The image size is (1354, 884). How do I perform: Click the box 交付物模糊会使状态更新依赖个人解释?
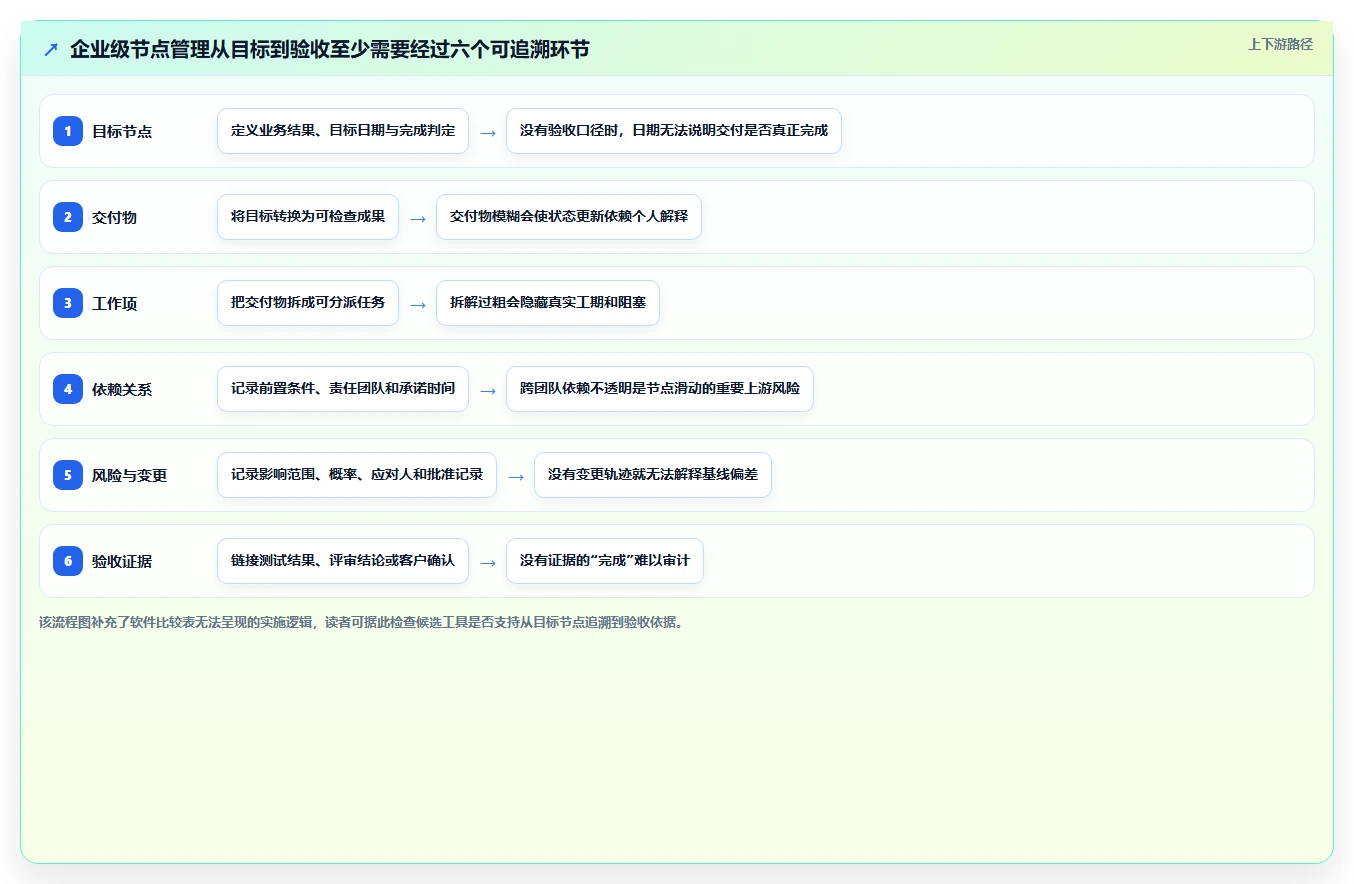pyautogui.click(x=569, y=217)
